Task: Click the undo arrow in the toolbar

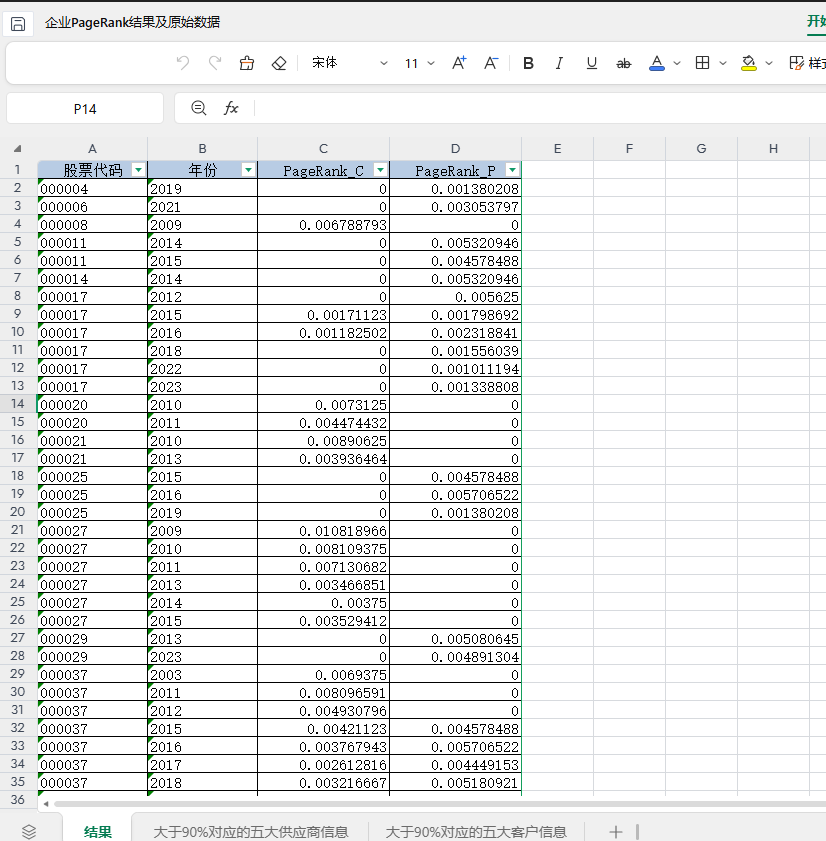Action: click(x=182, y=63)
